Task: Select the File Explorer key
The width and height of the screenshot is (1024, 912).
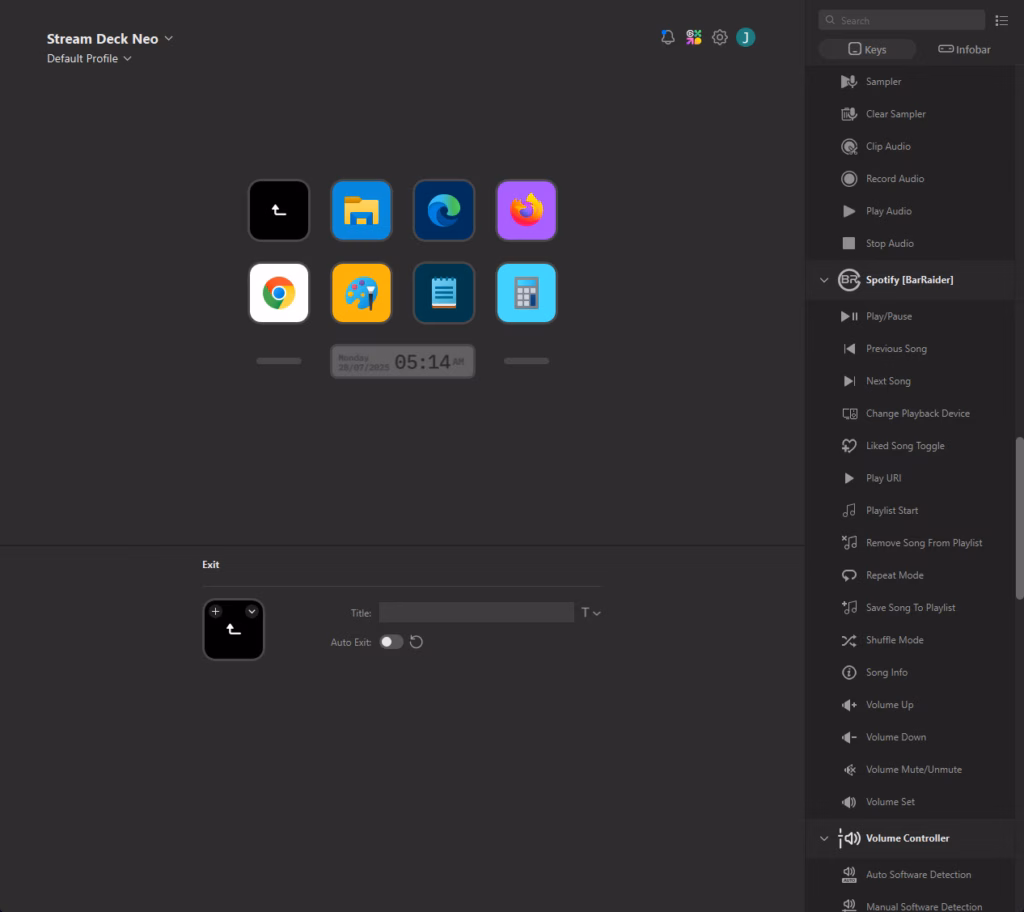Action: pyautogui.click(x=361, y=211)
